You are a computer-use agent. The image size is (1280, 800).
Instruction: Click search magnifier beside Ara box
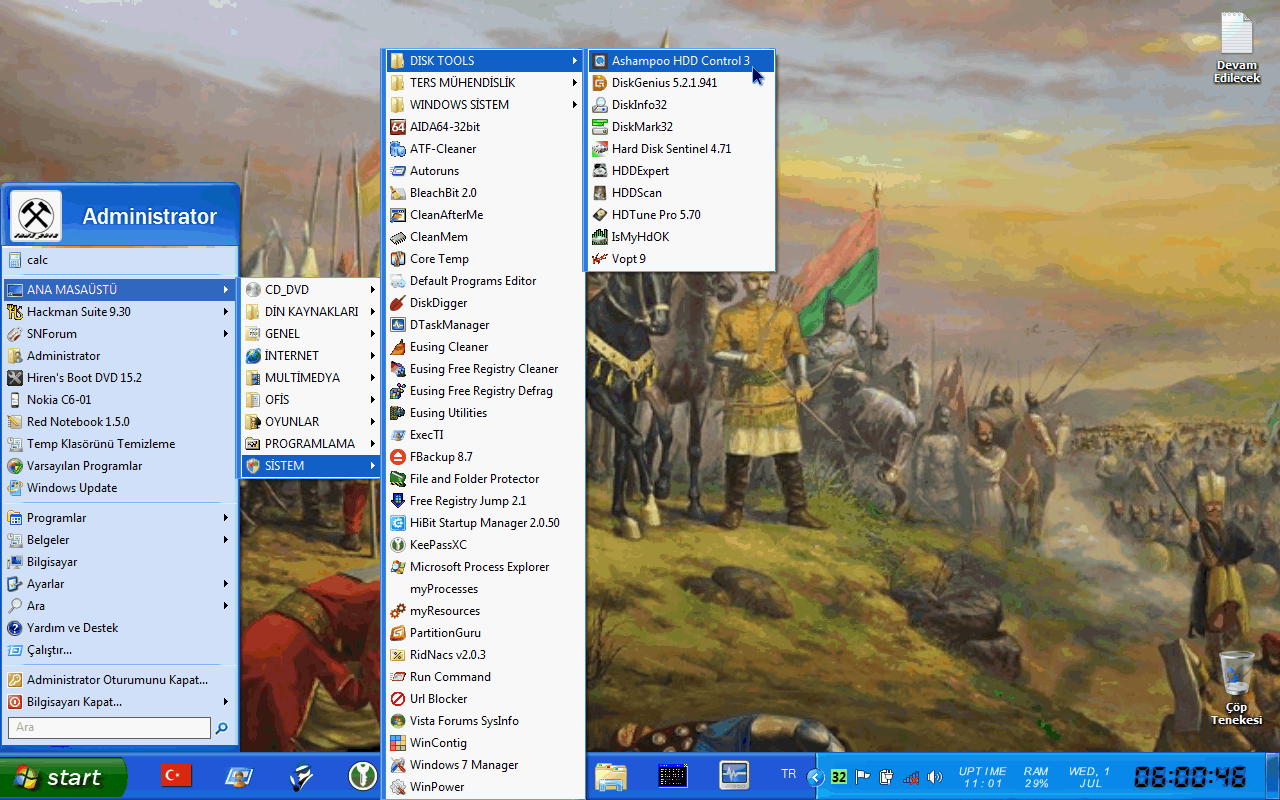click(222, 728)
